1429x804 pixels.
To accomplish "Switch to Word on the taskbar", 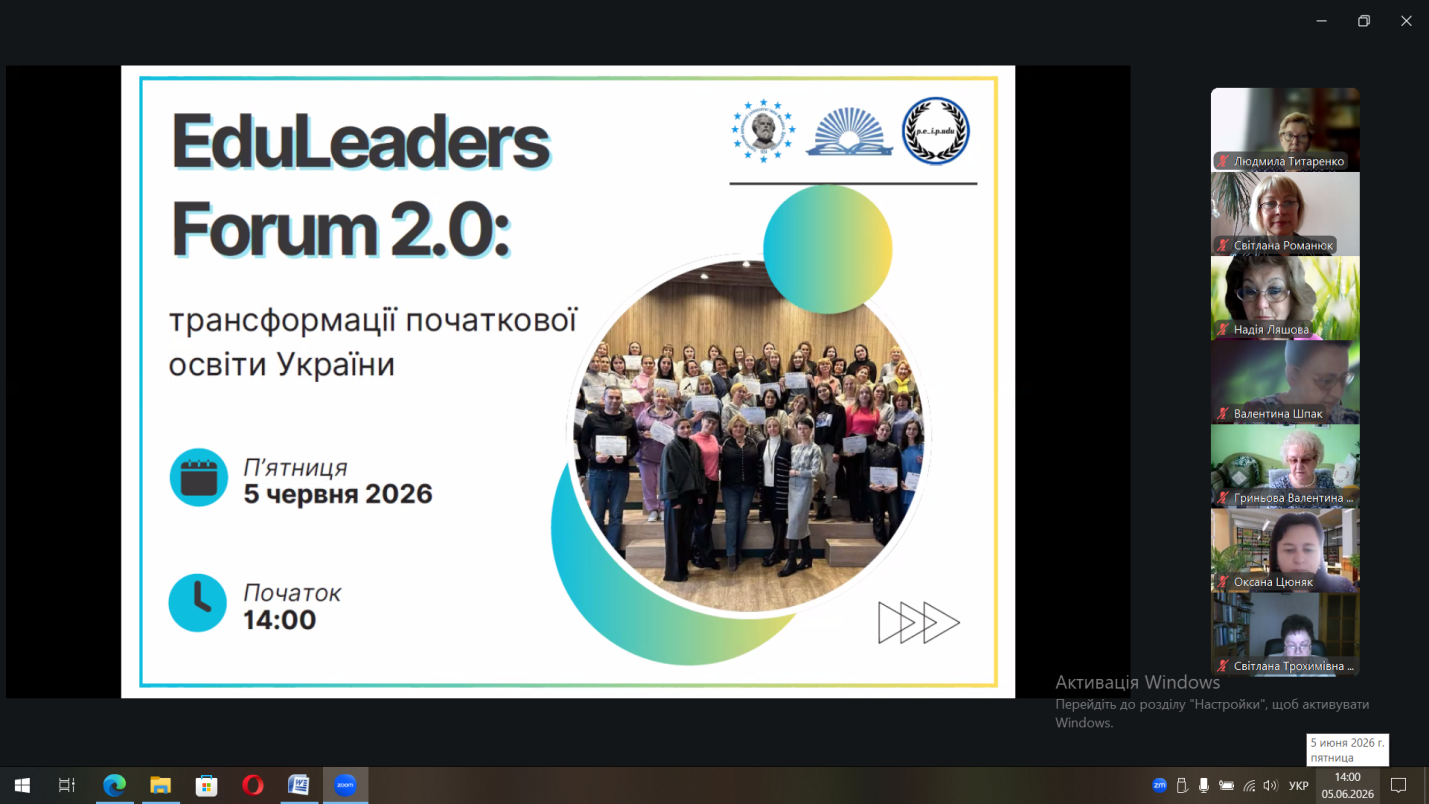I will (x=298, y=785).
